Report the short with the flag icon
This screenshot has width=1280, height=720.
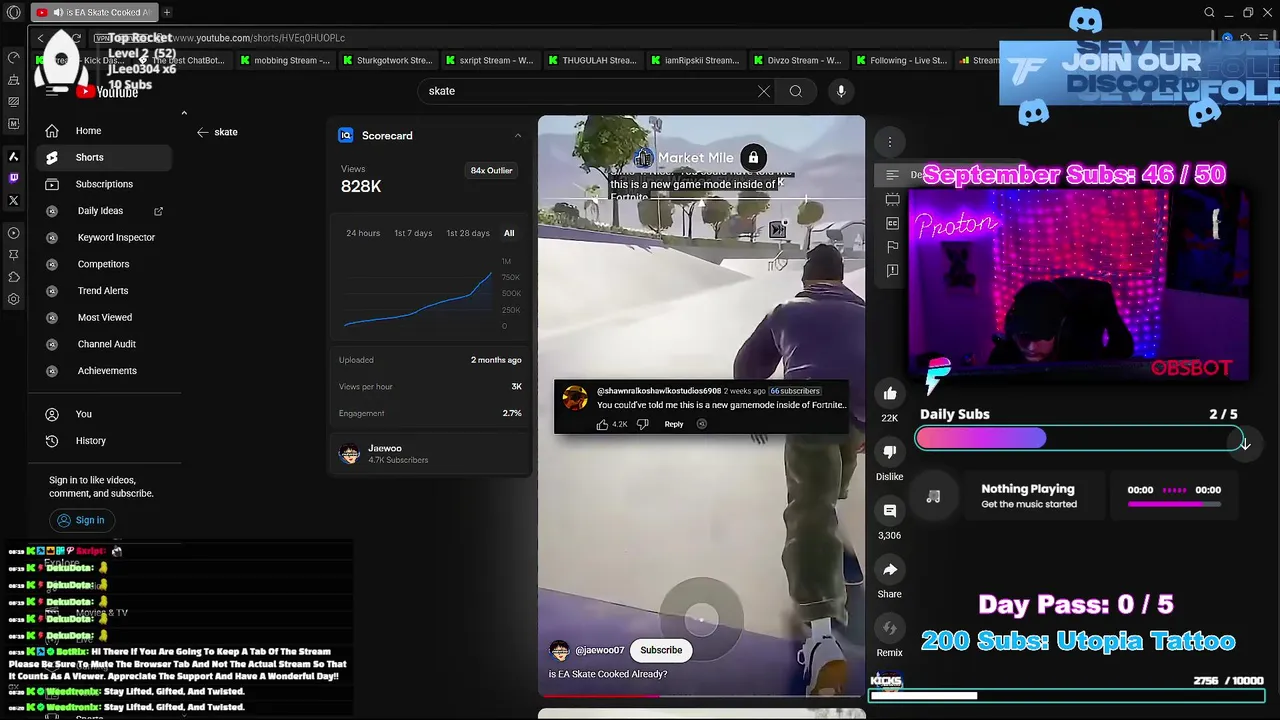[x=892, y=247]
